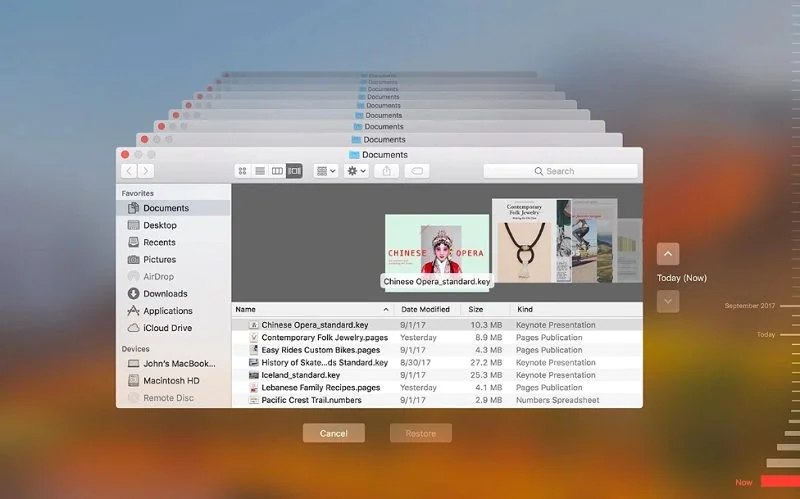The width and height of the screenshot is (800, 499).
Task: Select the red Now timeline marker
Action: [x=780, y=481]
